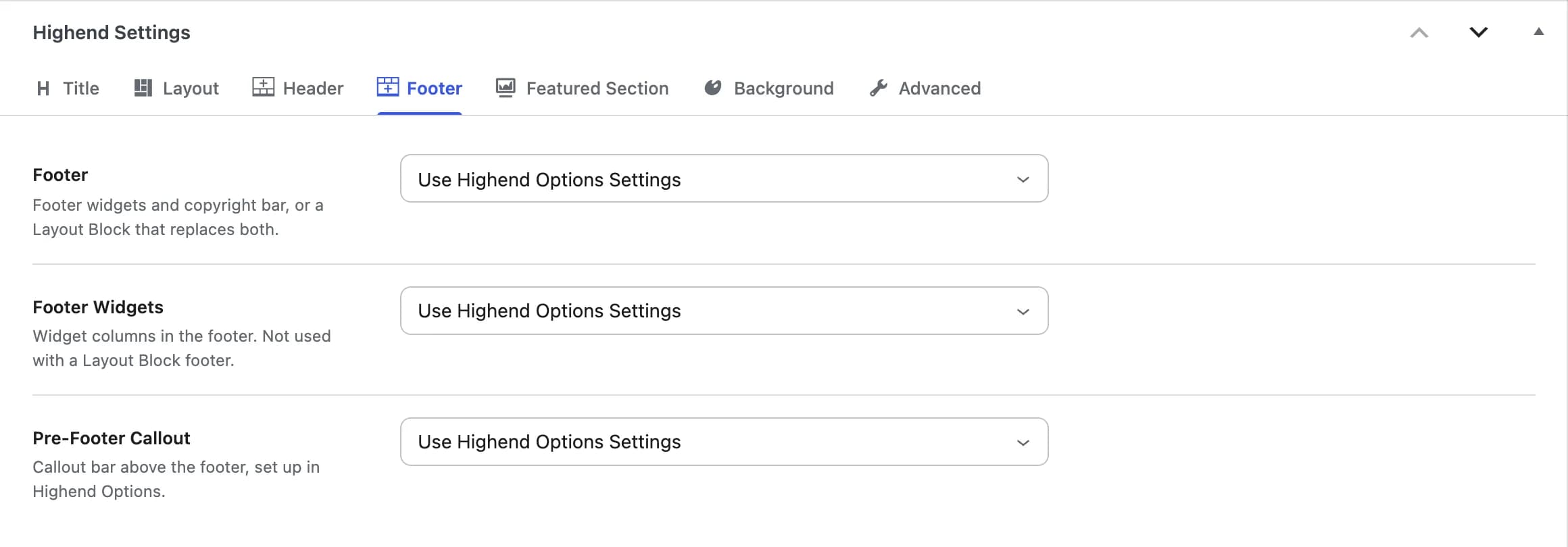The width and height of the screenshot is (1568, 547).
Task: Click the 'Footer widgets and copyright bar' description
Action: (x=178, y=217)
